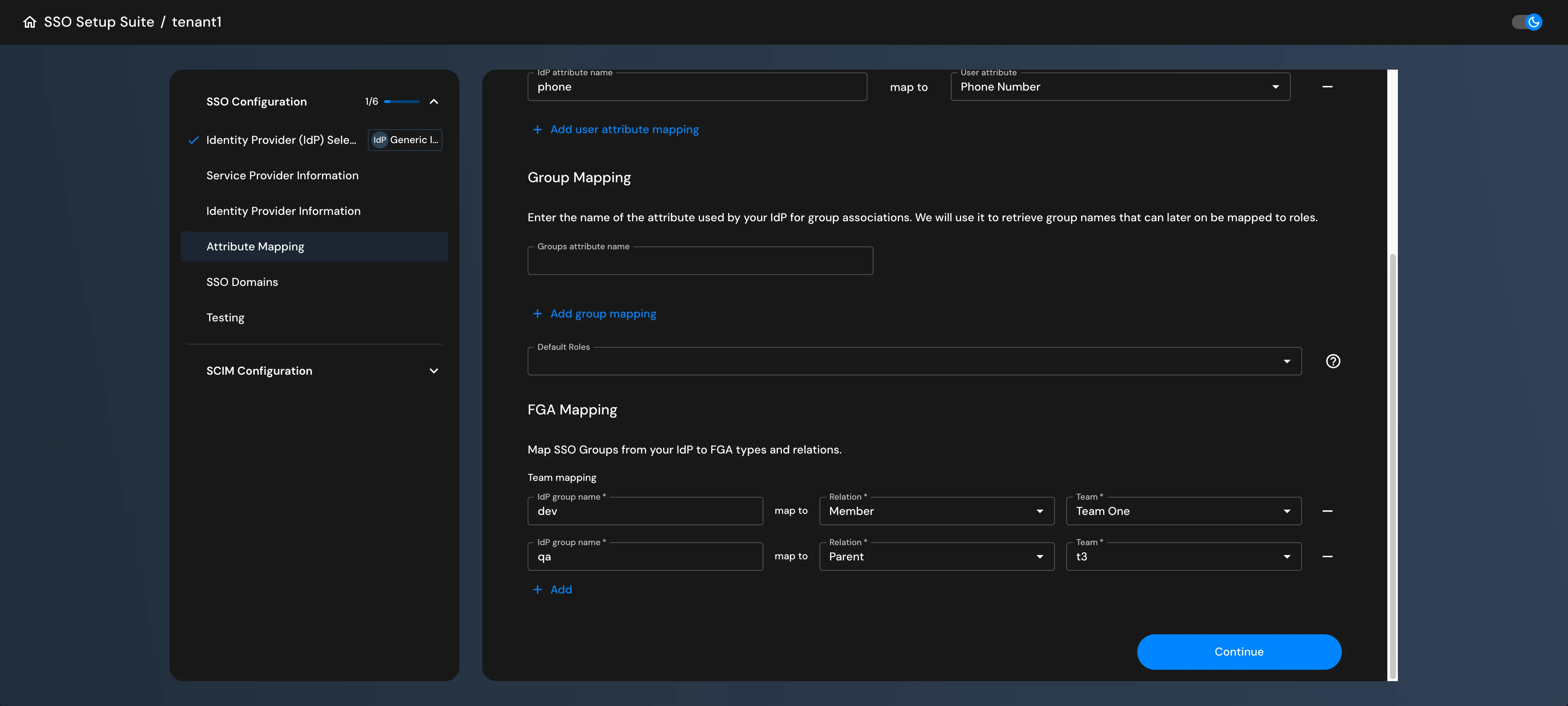Click the 'Team mapping' label

562,478
